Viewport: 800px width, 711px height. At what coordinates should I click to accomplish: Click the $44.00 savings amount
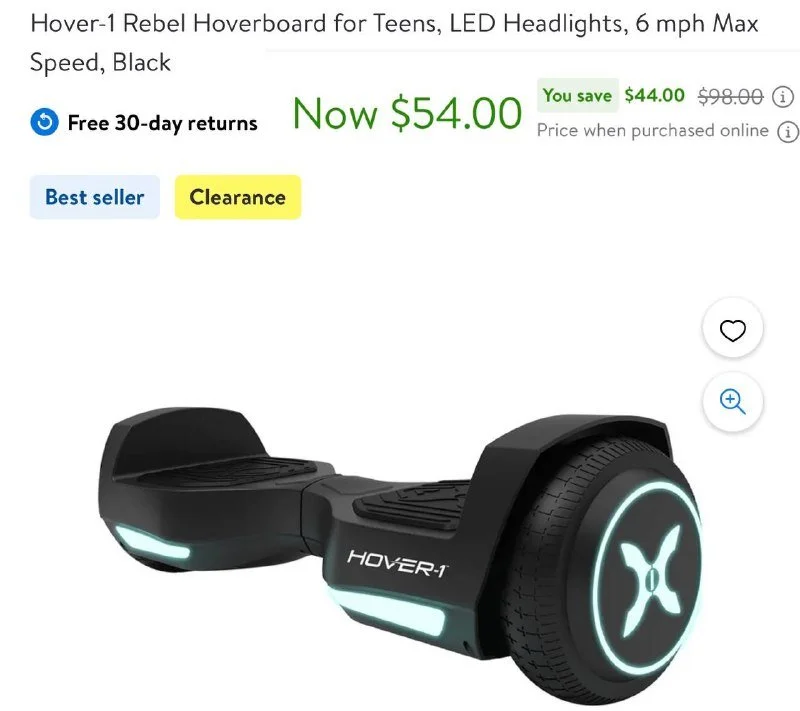click(x=655, y=95)
